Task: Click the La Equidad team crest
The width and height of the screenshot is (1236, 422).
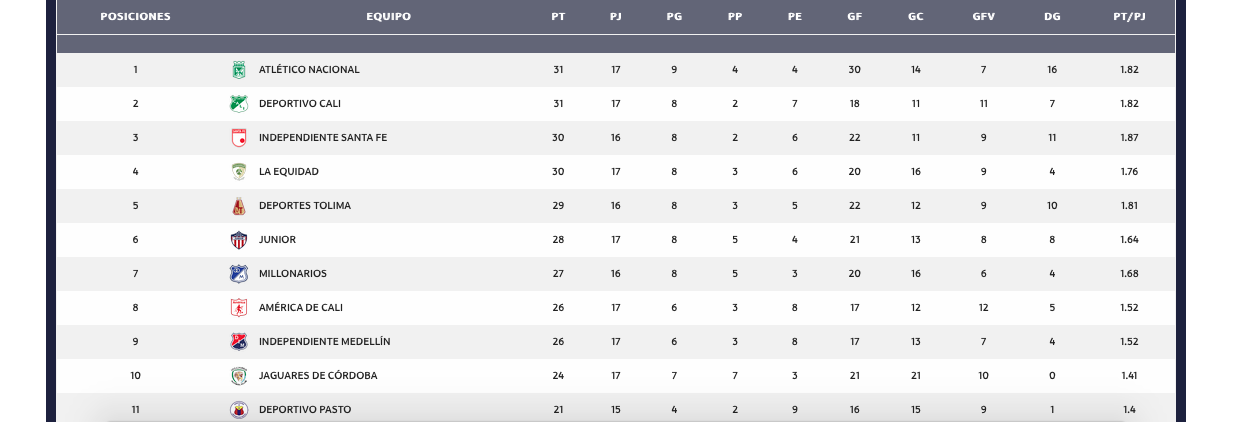Action: click(238, 172)
